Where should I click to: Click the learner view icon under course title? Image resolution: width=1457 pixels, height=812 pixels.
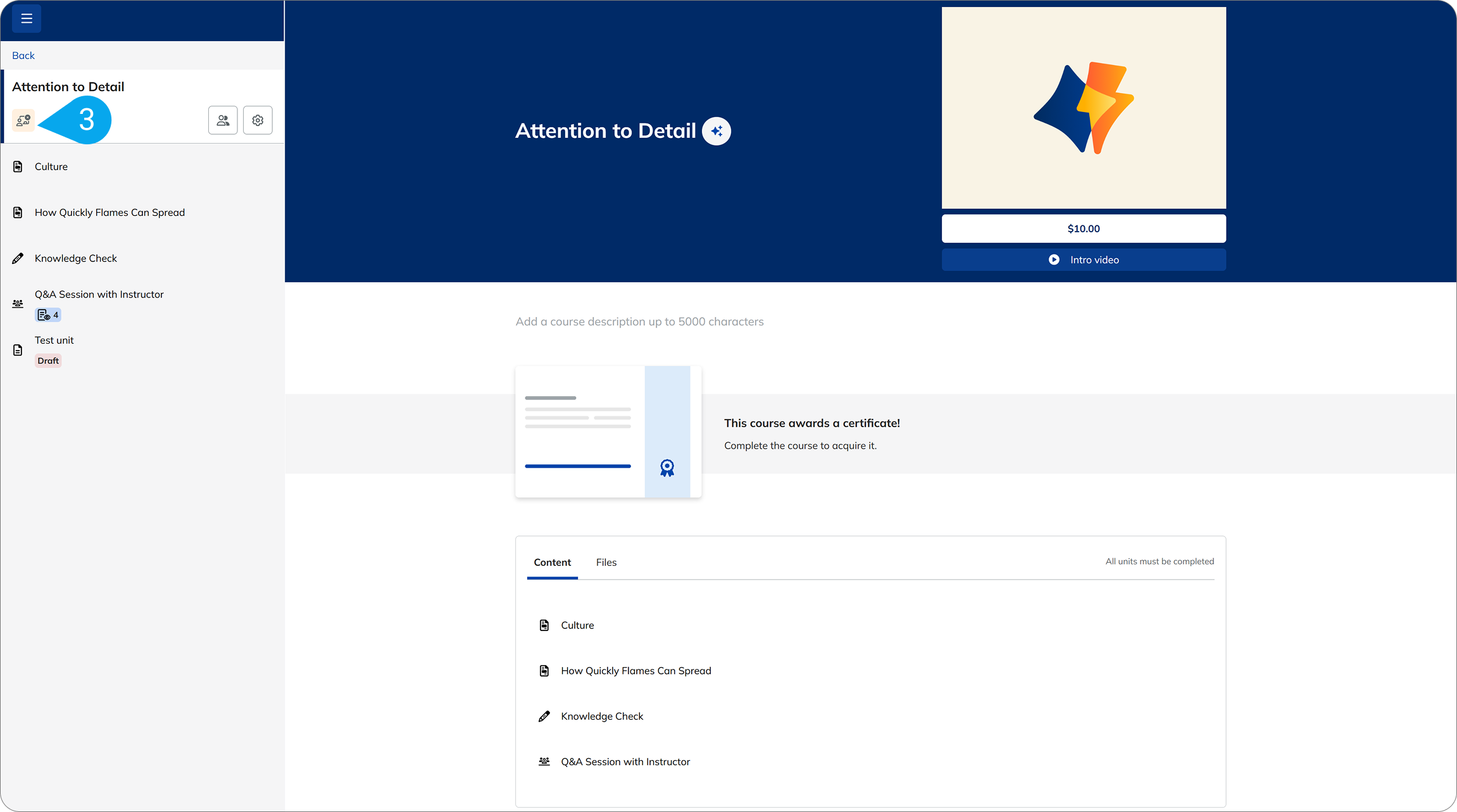pyautogui.click(x=23, y=120)
